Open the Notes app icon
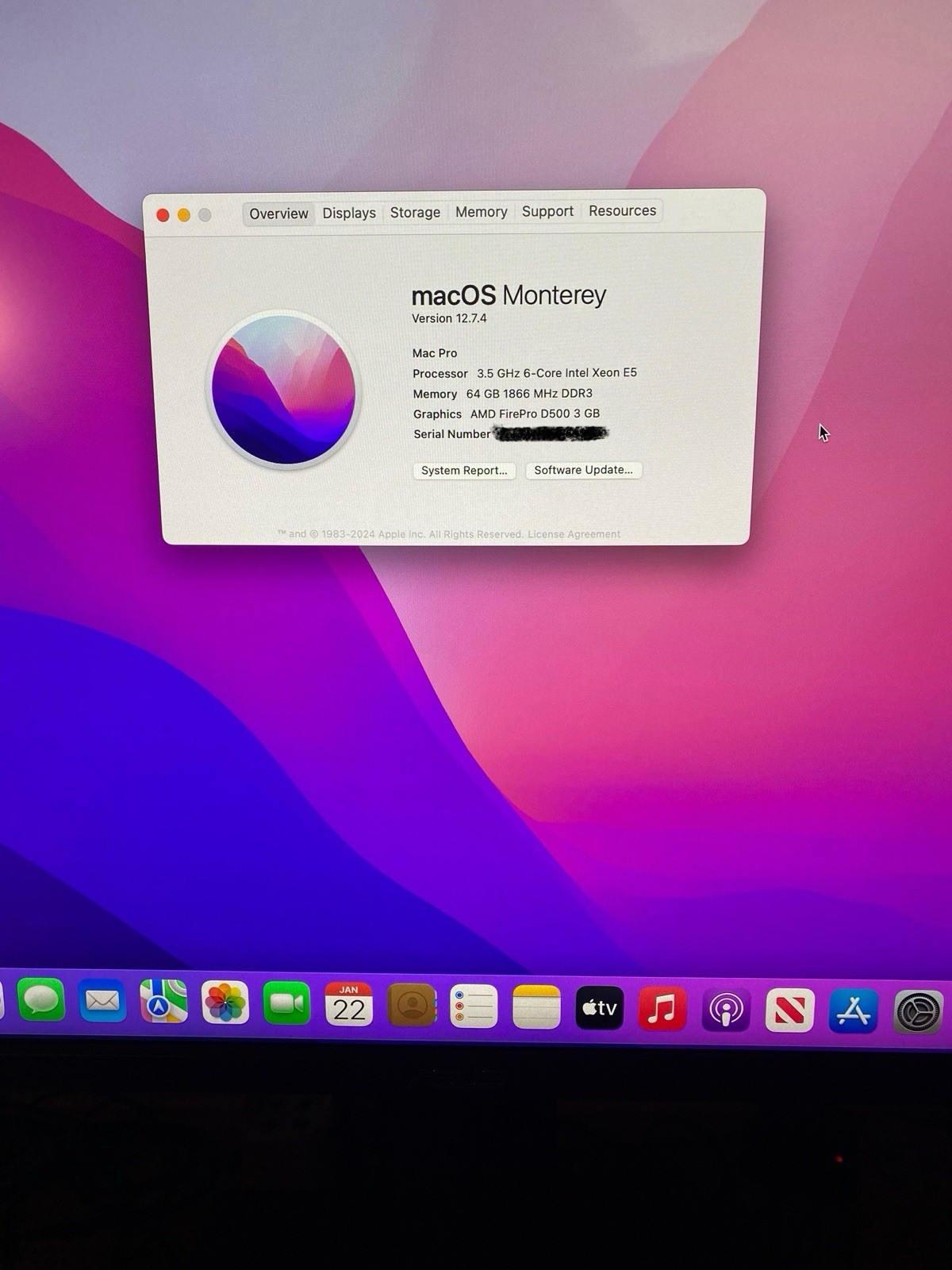This screenshot has width=952, height=1270. point(536,1006)
